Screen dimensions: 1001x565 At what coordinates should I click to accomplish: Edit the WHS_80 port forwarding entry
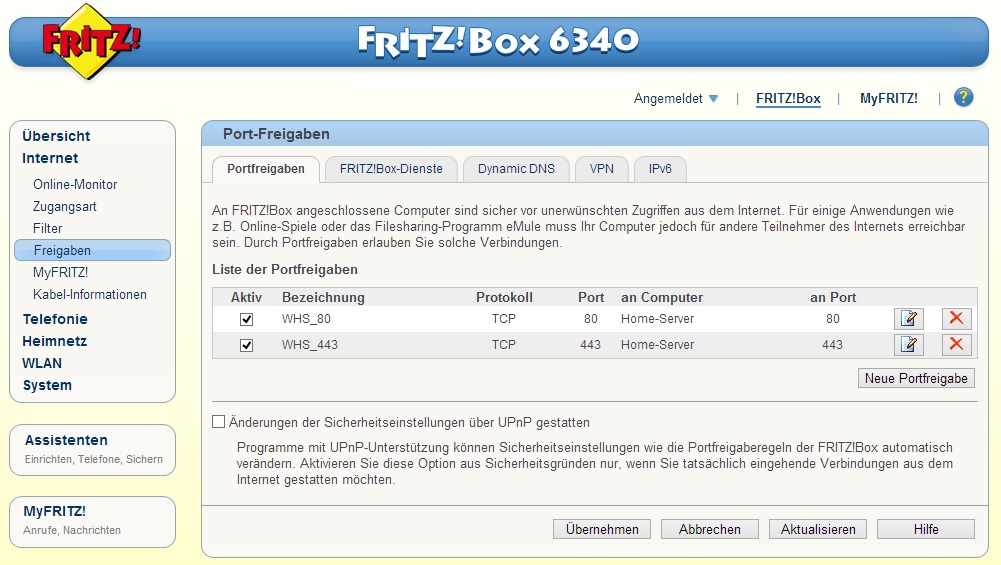908,319
